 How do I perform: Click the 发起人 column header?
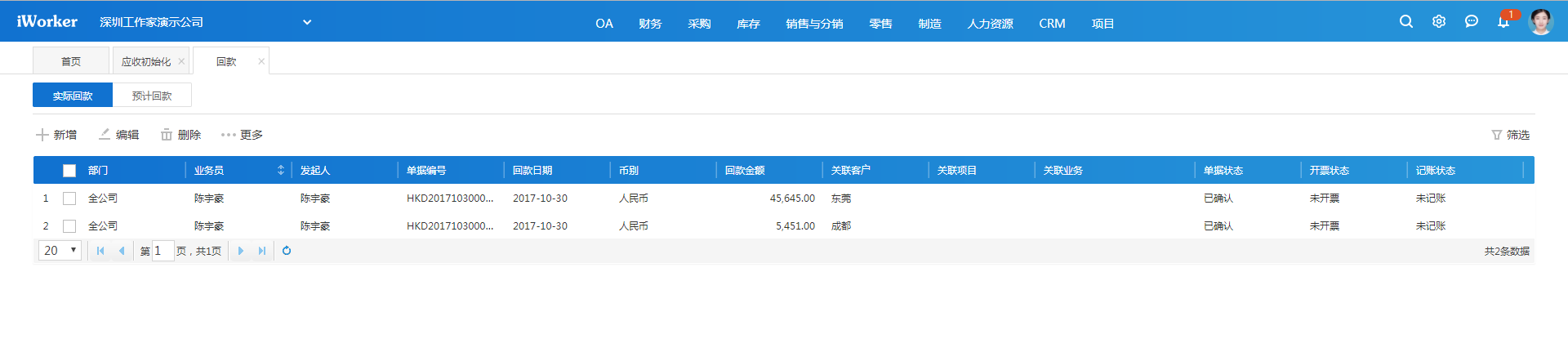[314, 170]
